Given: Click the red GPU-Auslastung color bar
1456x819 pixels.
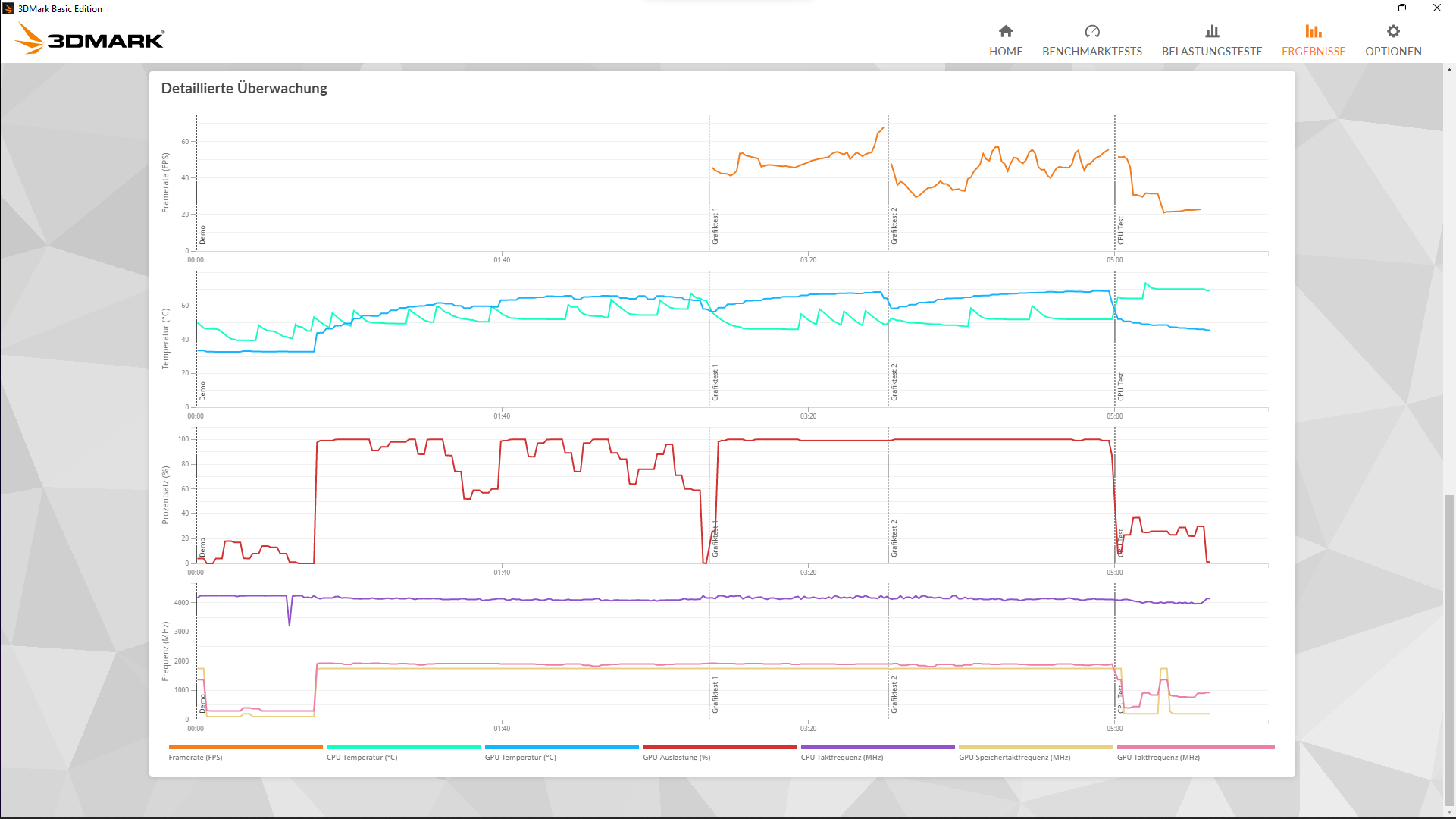Looking at the screenshot, I should click(719, 747).
